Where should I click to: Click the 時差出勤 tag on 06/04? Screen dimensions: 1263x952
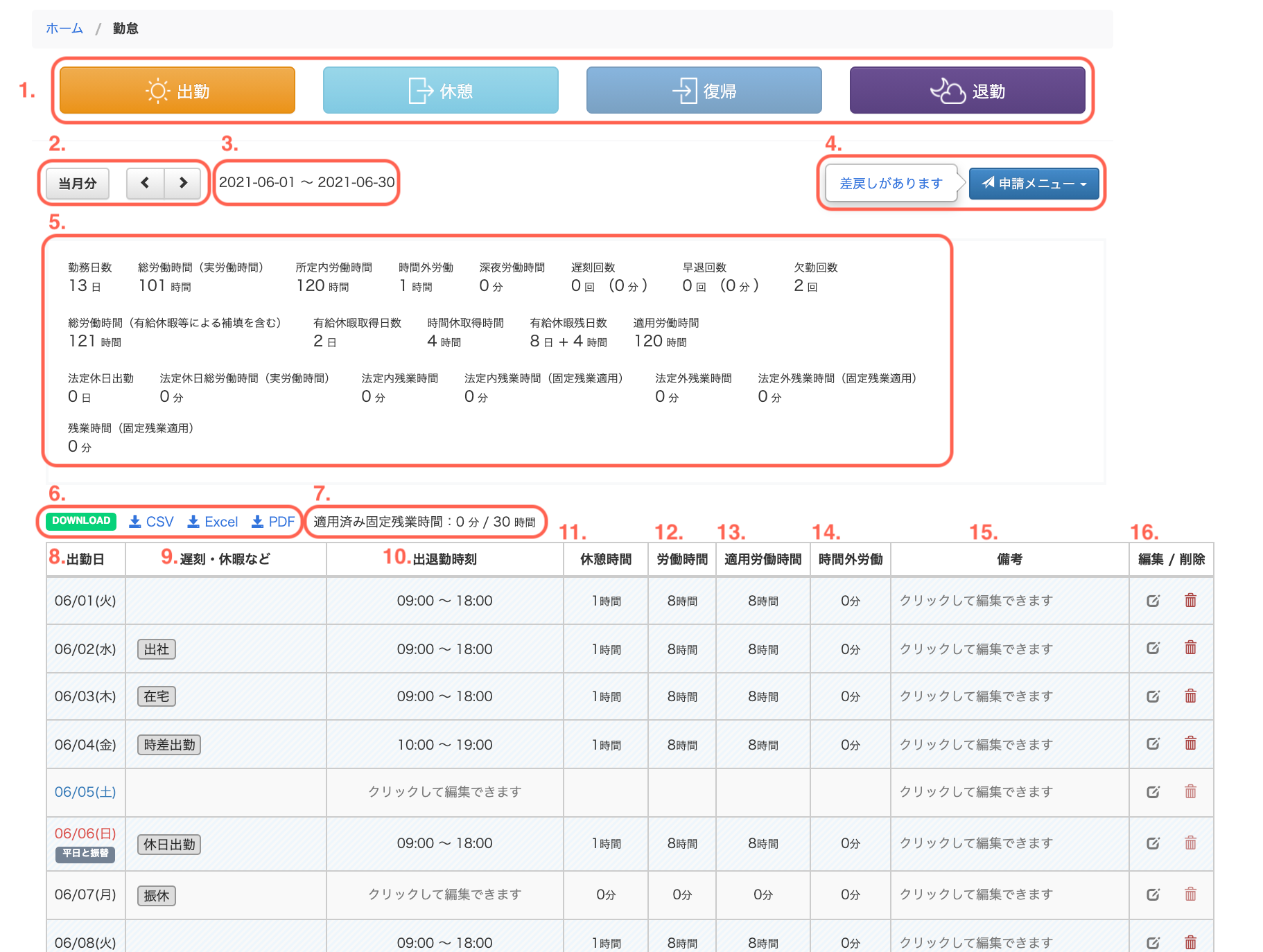pos(169,745)
